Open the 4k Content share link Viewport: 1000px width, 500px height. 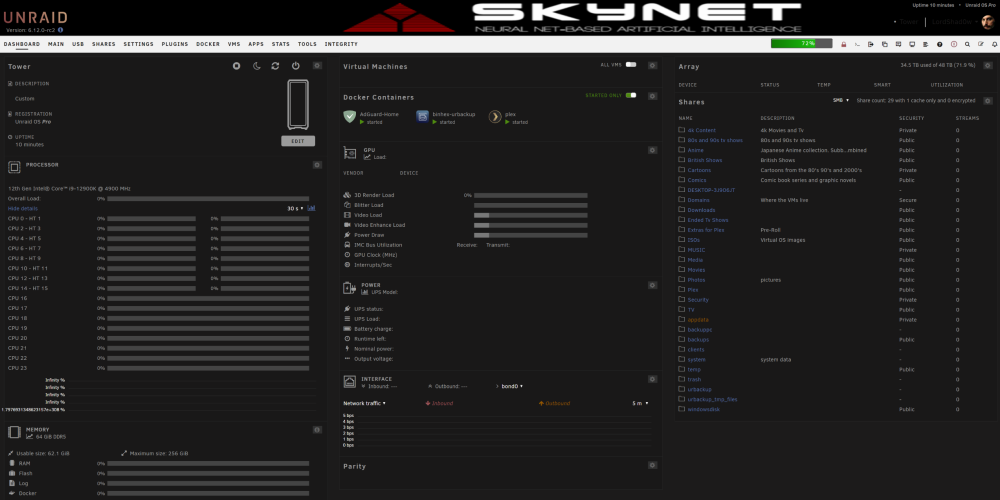click(x=702, y=130)
